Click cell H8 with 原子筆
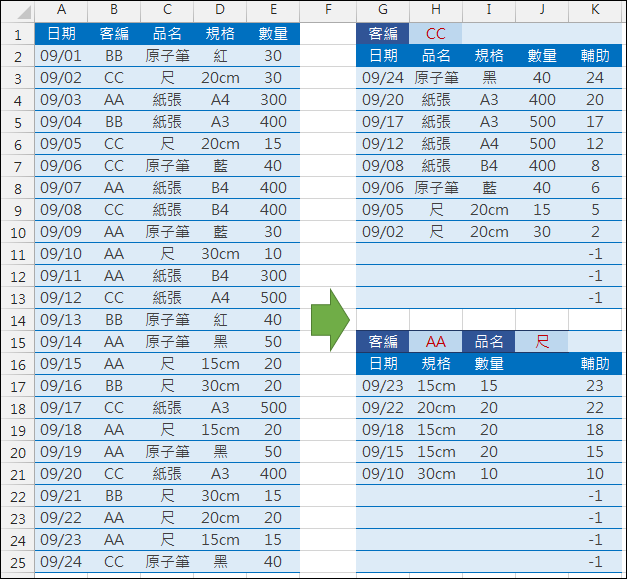The width and height of the screenshot is (627, 579). click(435, 188)
